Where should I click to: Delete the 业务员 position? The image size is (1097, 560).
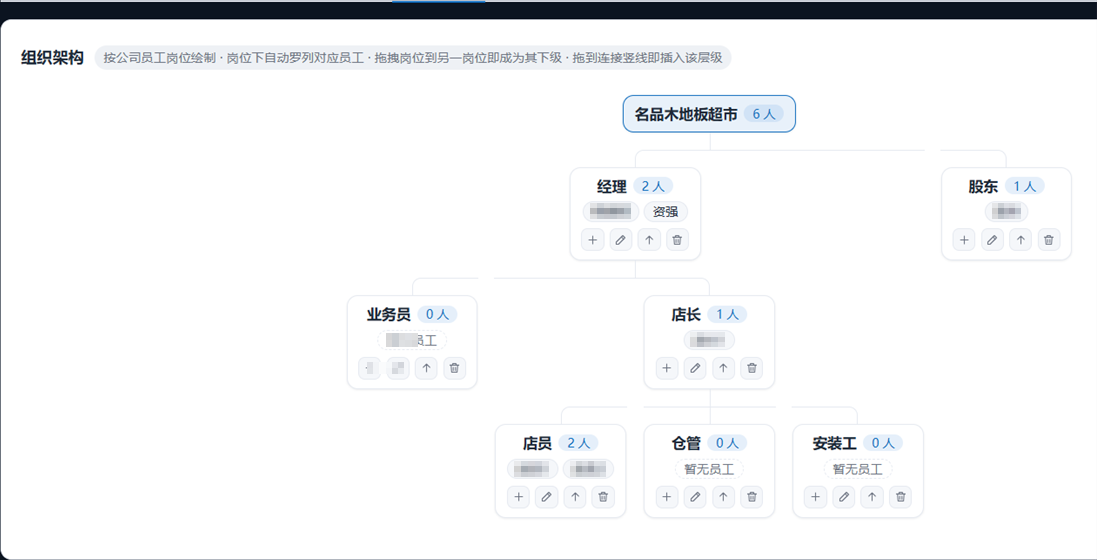pyautogui.click(x=455, y=368)
